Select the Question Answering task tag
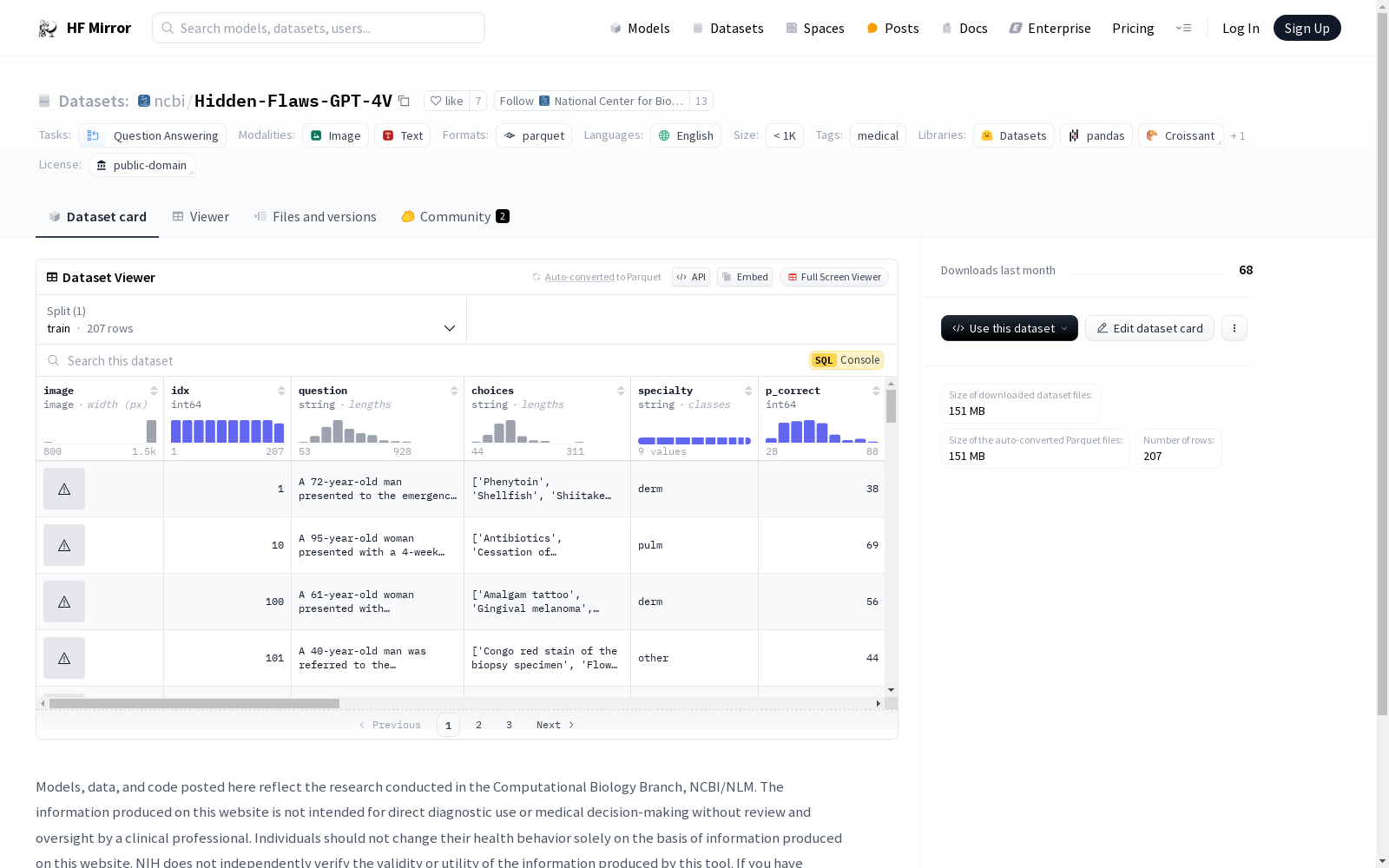This screenshot has width=1389, height=868. 153,135
